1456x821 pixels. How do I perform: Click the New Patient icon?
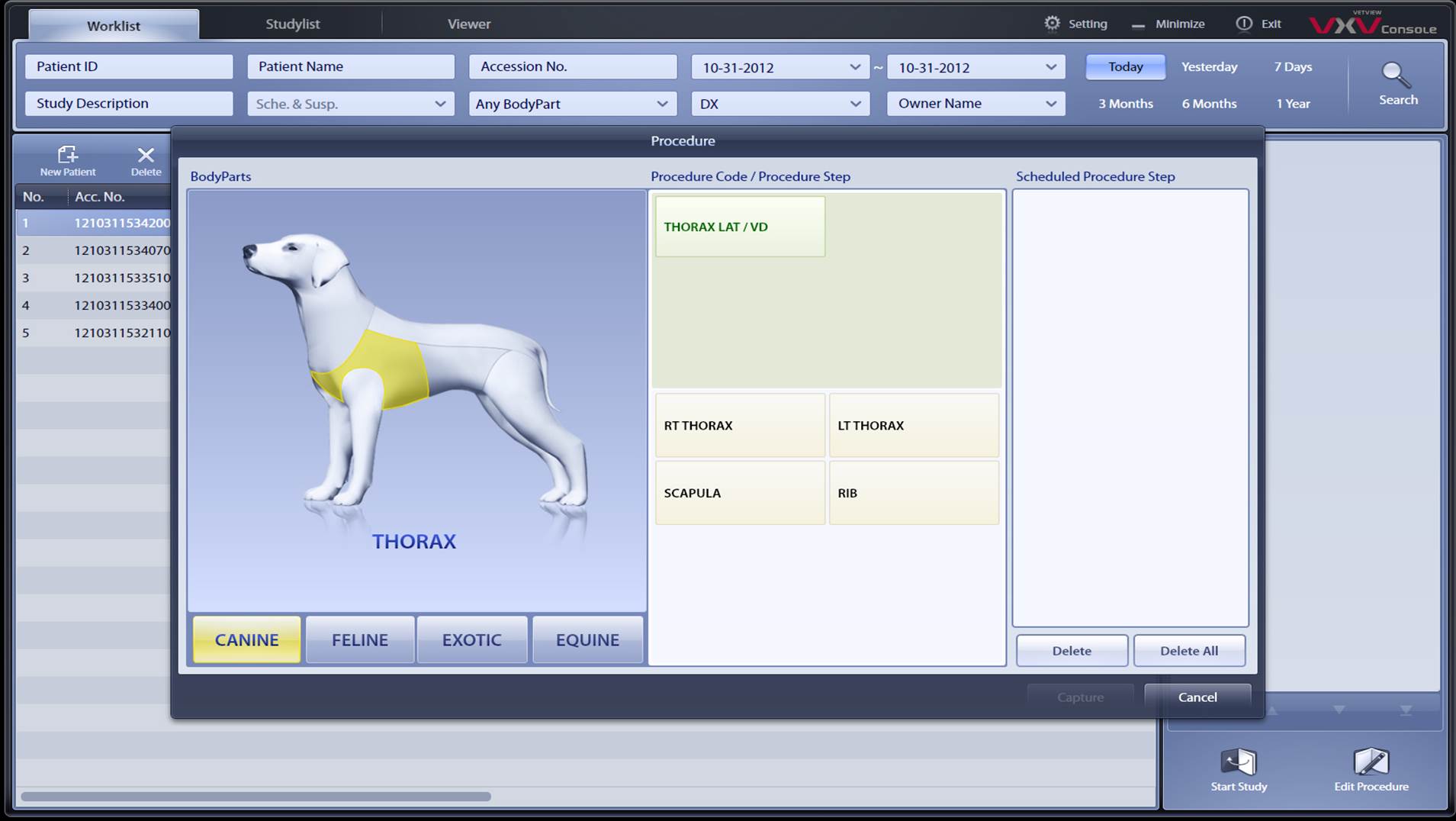click(x=67, y=159)
